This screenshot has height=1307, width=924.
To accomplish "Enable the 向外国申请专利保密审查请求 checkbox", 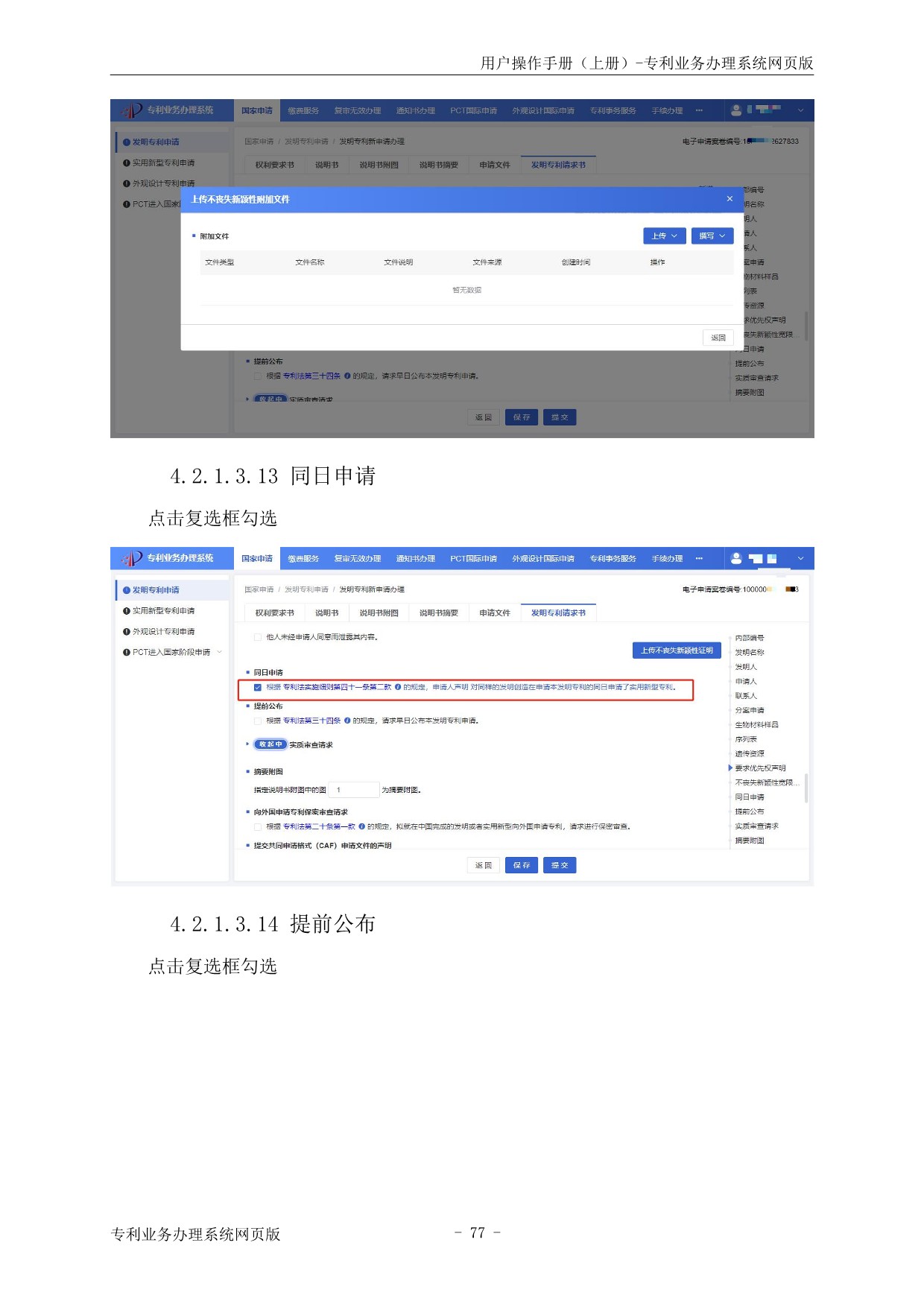I will click(x=258, y=827).
